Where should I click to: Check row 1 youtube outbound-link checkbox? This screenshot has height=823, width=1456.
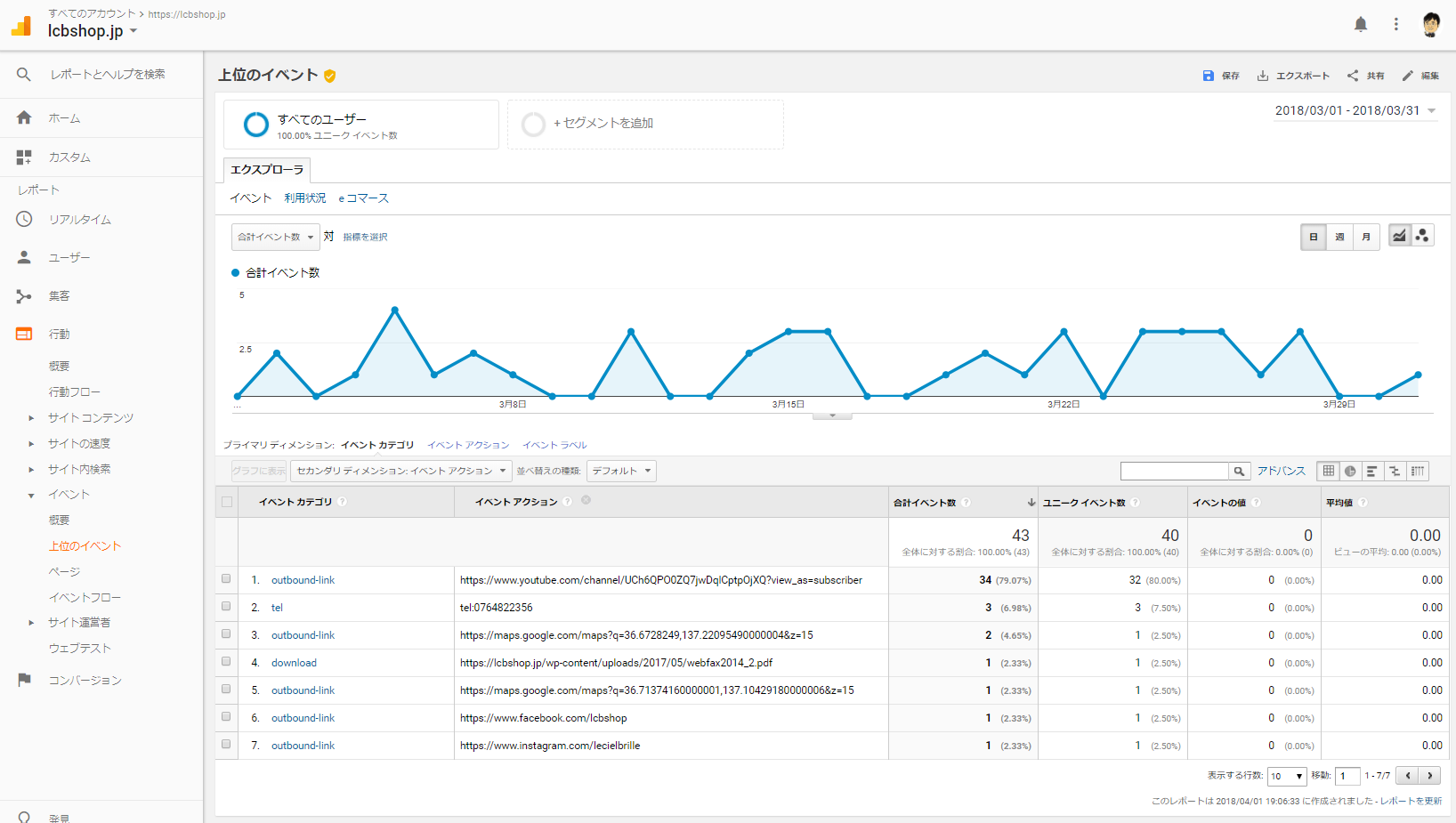pos(226,579)
